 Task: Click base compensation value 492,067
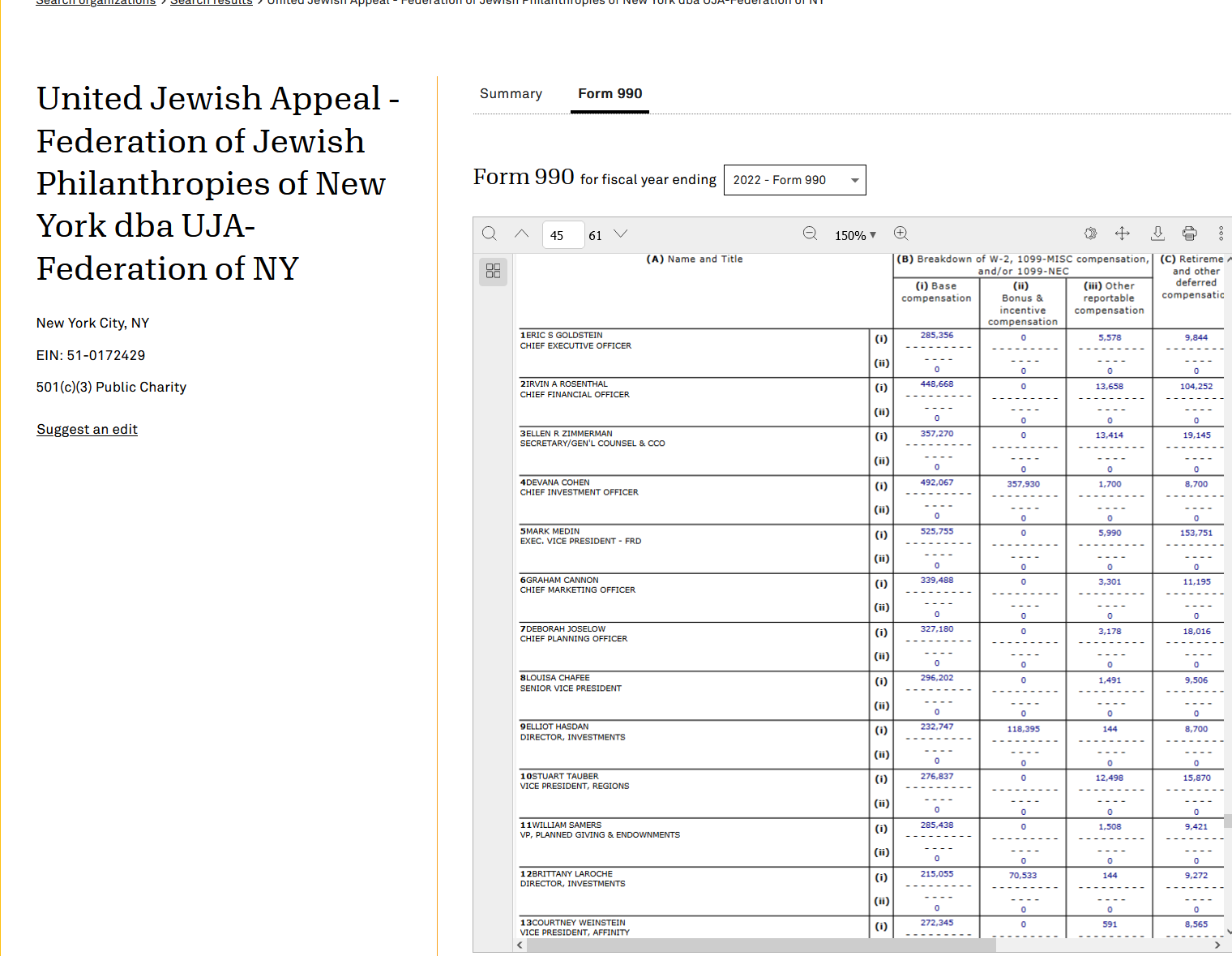[x=937, y=482]
